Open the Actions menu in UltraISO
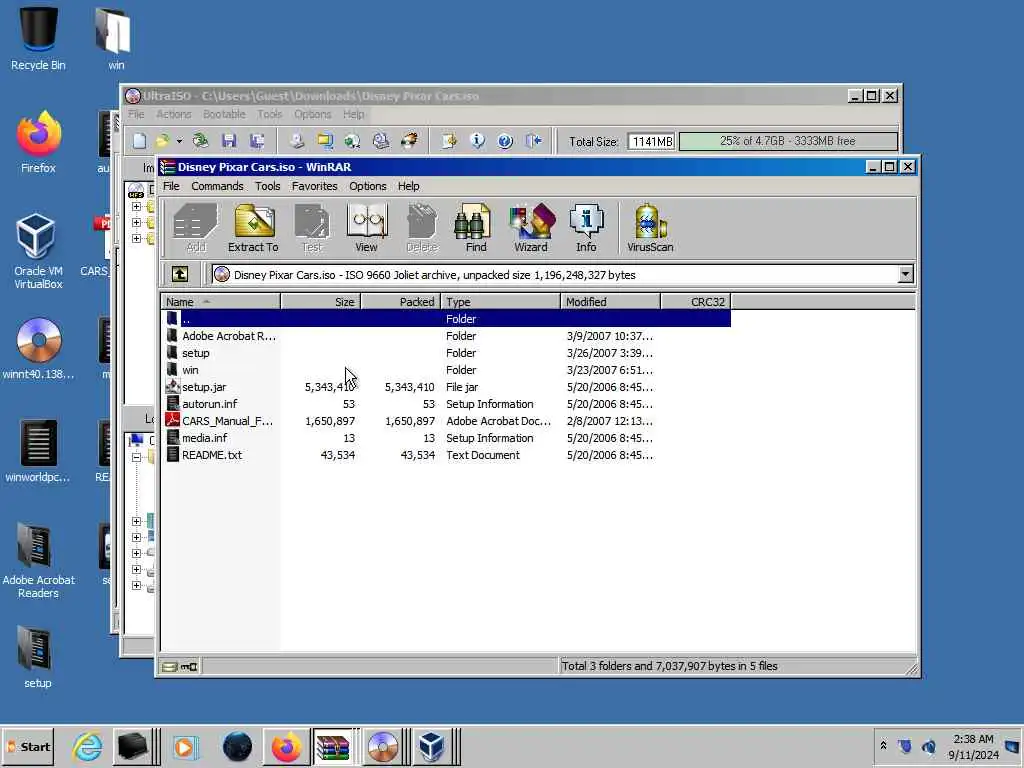The width and height of the screenshot is (1024, 768). [174, 114]
